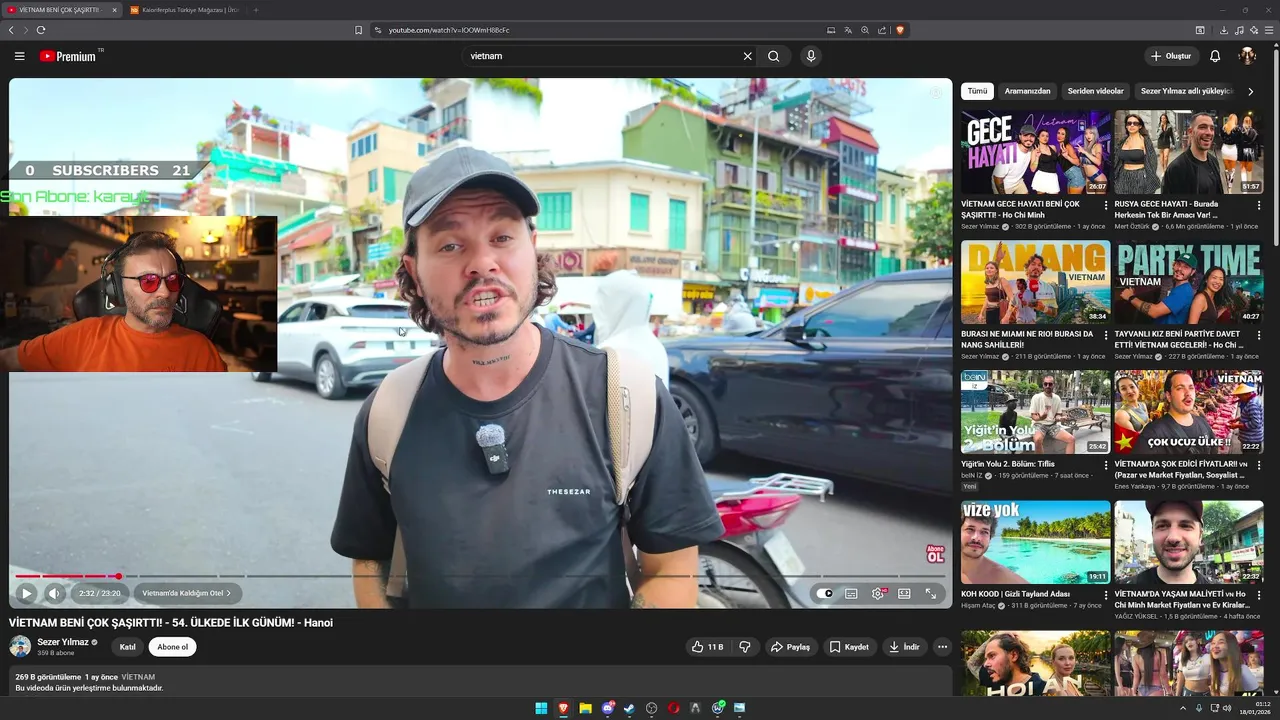Viewport: 1280px width, 720px height.
Task: Subscribe with Abone ol button
Action: click(x=172, y=647)
